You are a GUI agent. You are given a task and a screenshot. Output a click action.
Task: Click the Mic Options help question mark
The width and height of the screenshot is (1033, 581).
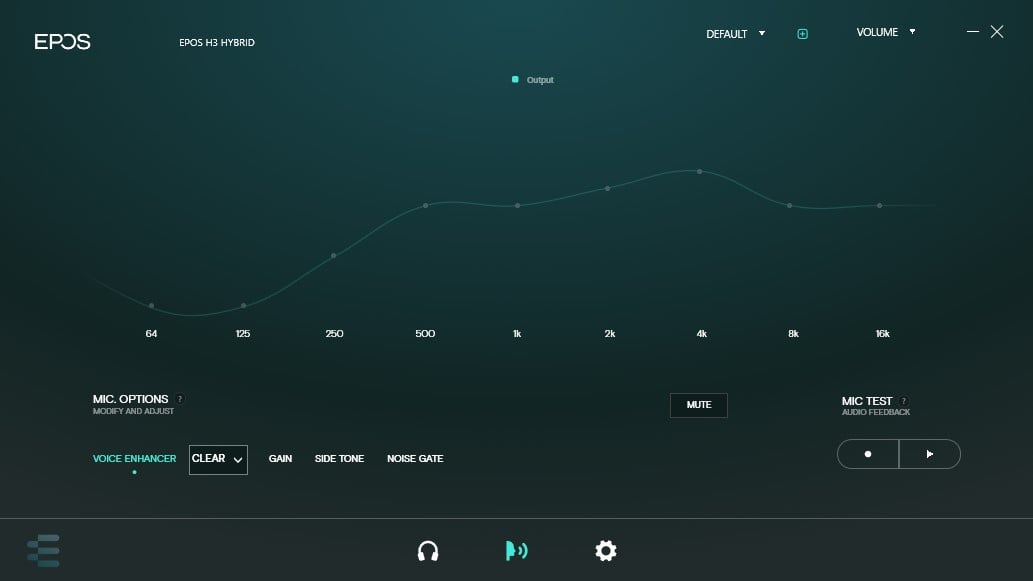[180, 399]
